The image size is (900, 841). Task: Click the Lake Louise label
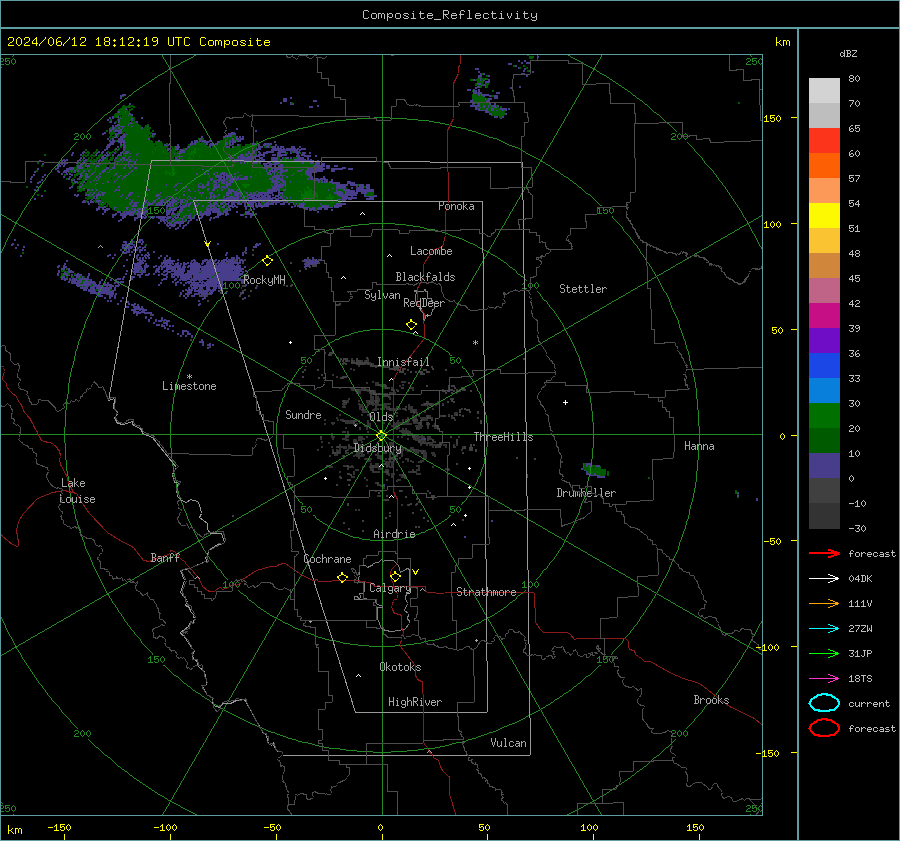[x=77, y=491]
